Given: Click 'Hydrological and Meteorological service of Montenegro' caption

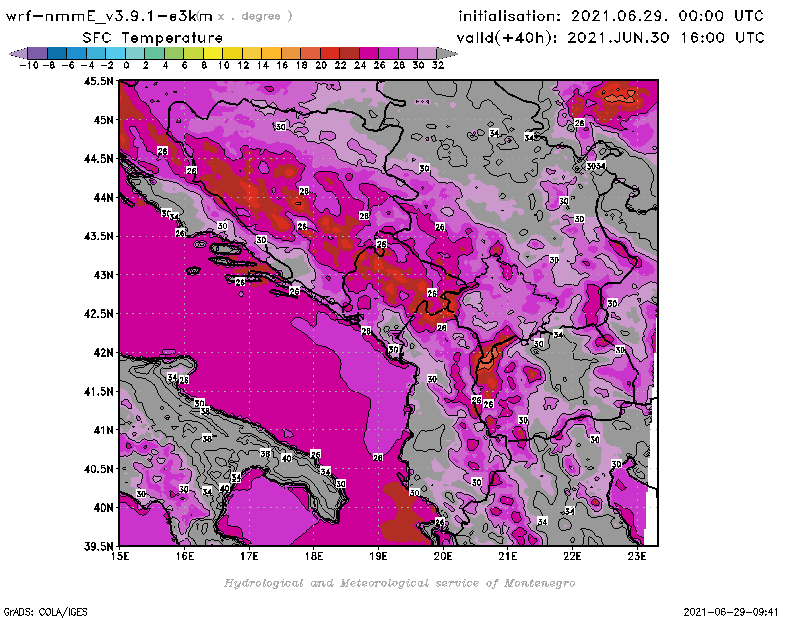Looking at the screenshot, I should coord(399,583).
